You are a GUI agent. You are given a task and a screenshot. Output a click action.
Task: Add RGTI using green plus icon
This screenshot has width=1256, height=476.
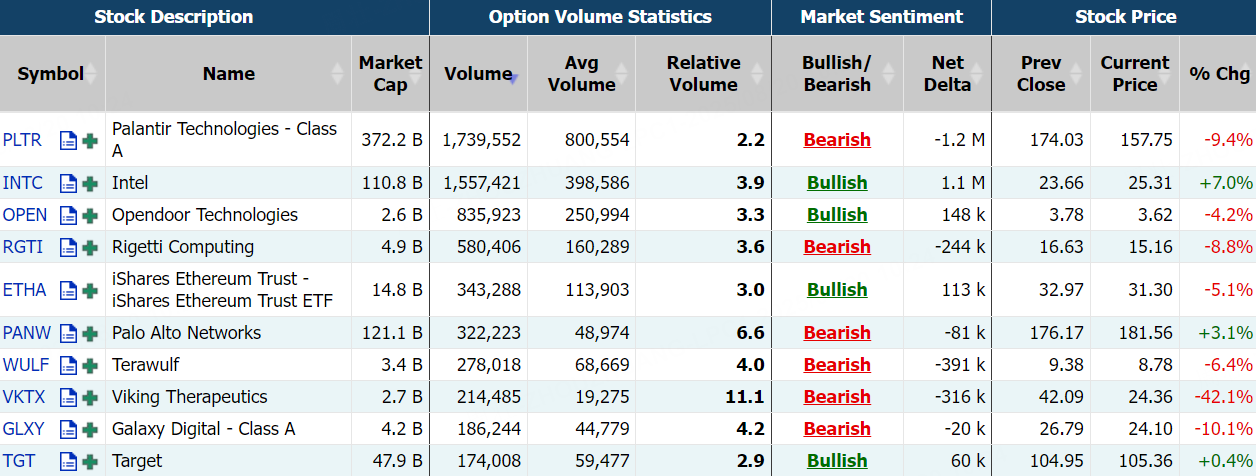[x=90, y=248]
